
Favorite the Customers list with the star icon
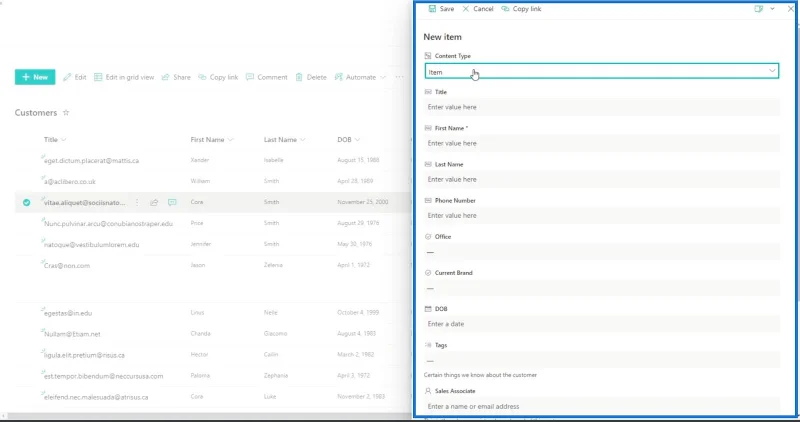(66, 113)
